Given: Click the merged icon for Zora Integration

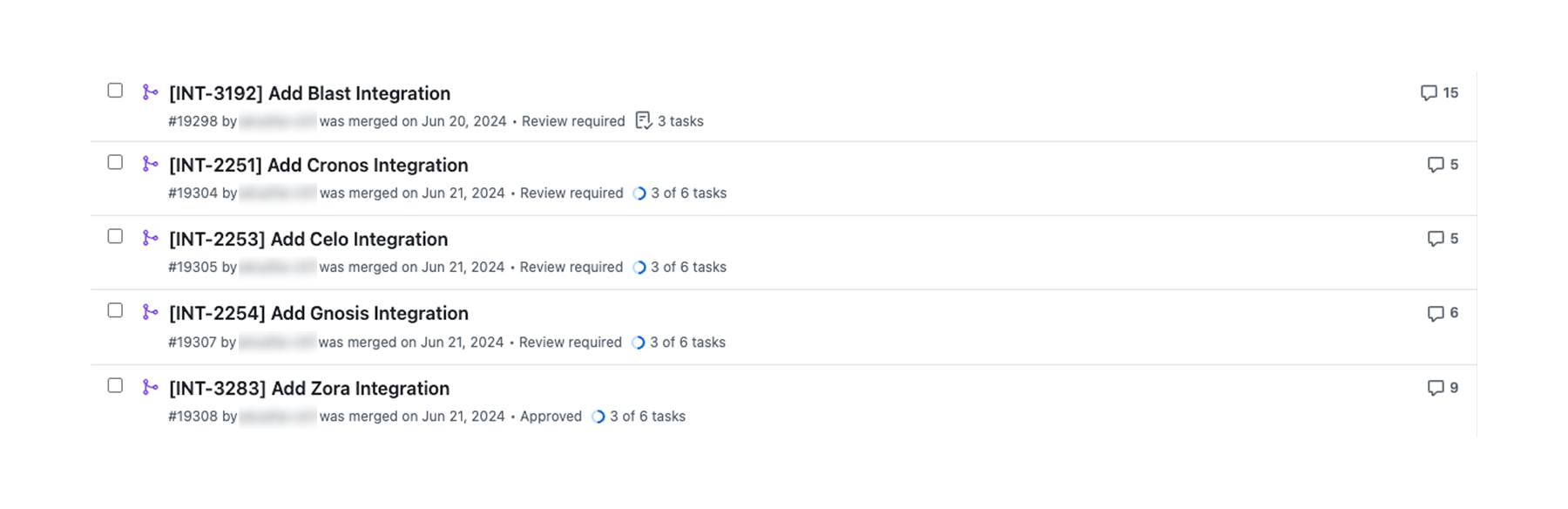Looking at the screenshot, I should [150, 387].
